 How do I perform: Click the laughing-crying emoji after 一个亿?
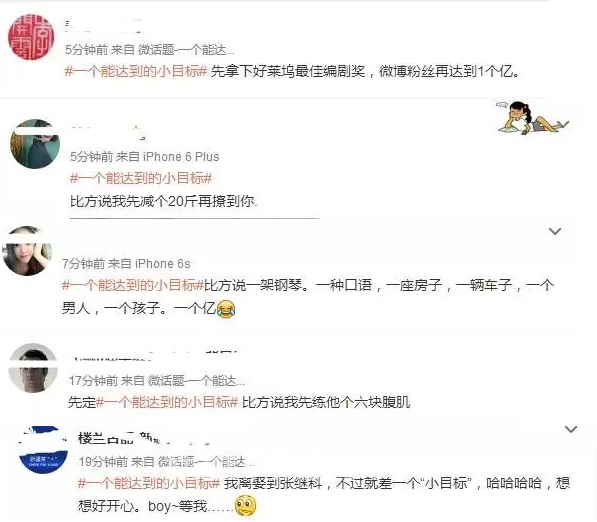coord(226,309)
